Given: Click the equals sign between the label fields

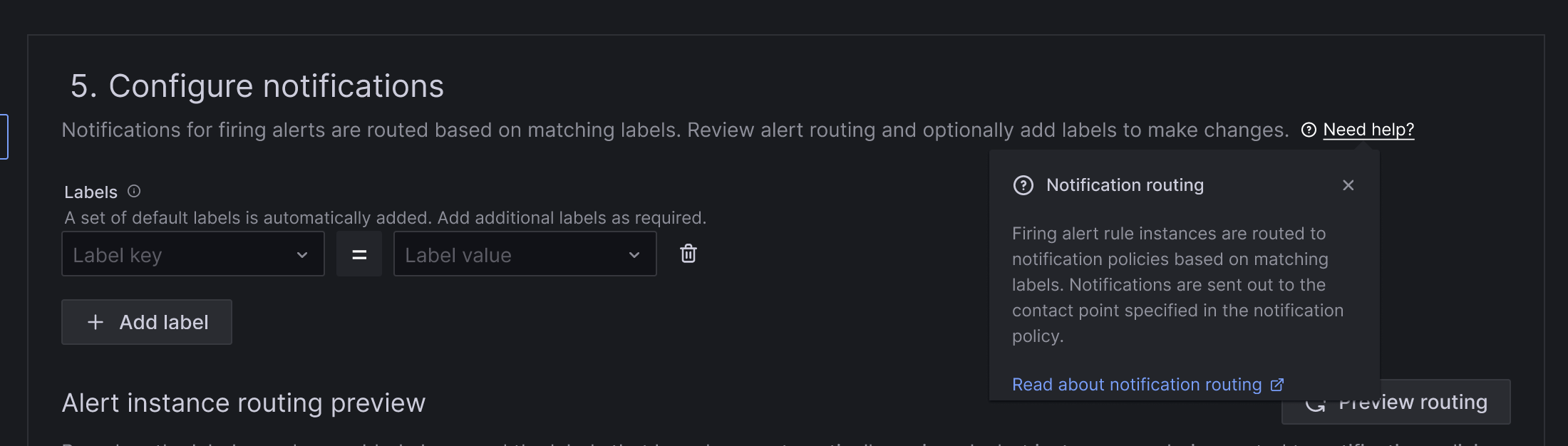Looking at the screenshot, I should click(359, 253).
